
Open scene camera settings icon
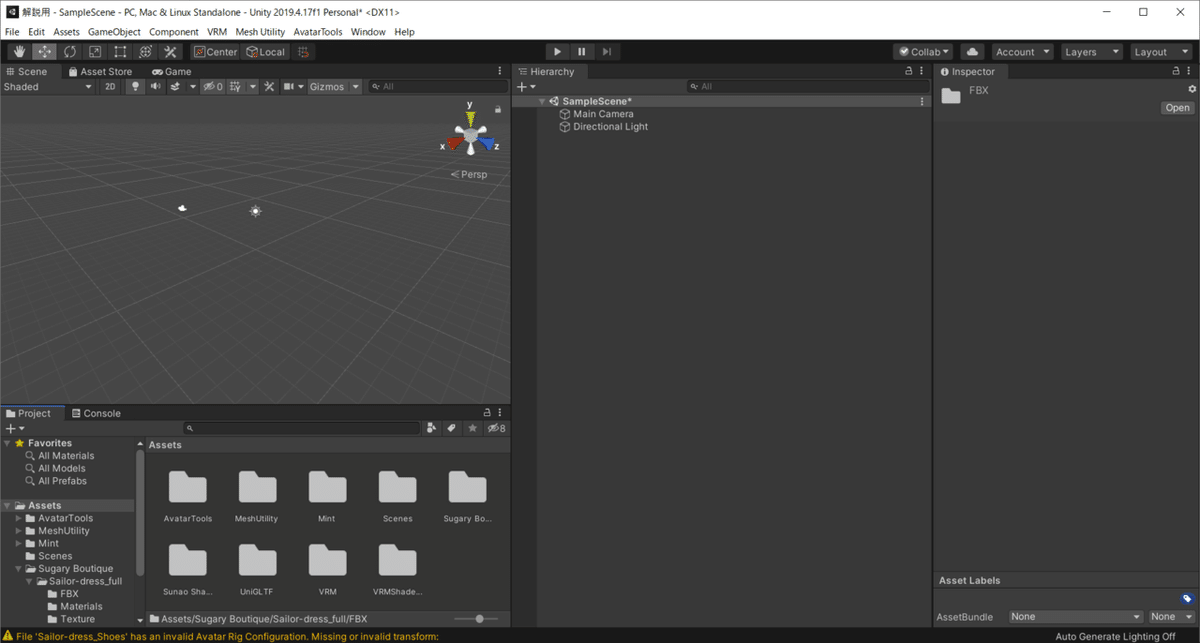click(x=289, y=87)
